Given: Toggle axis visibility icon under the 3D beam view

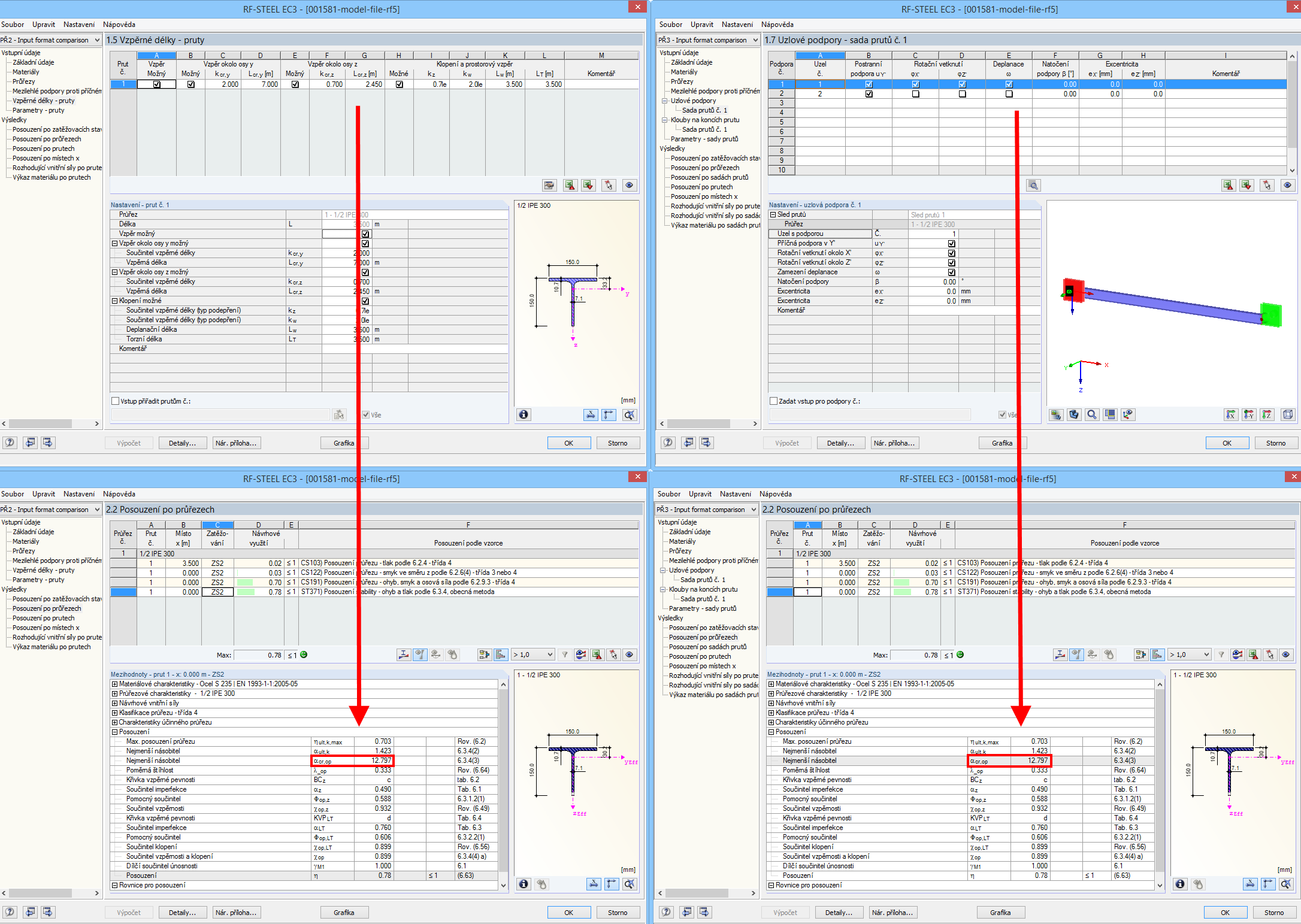Looking at the screenshot, I should [1128, 414].
